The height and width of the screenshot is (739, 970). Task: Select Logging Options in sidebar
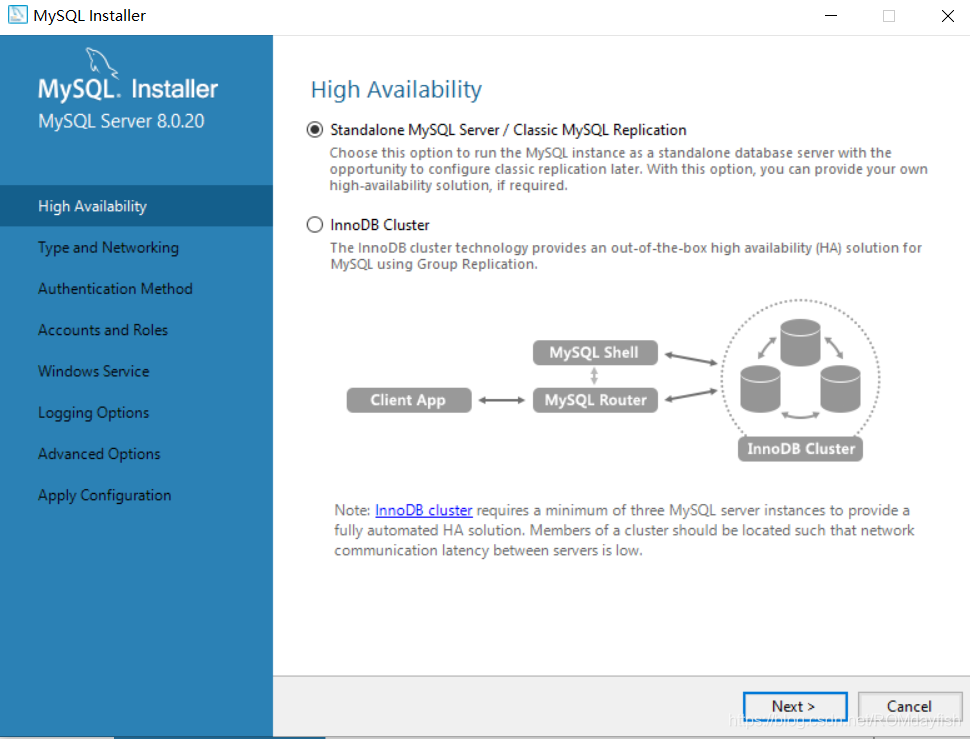pos(93,412)
